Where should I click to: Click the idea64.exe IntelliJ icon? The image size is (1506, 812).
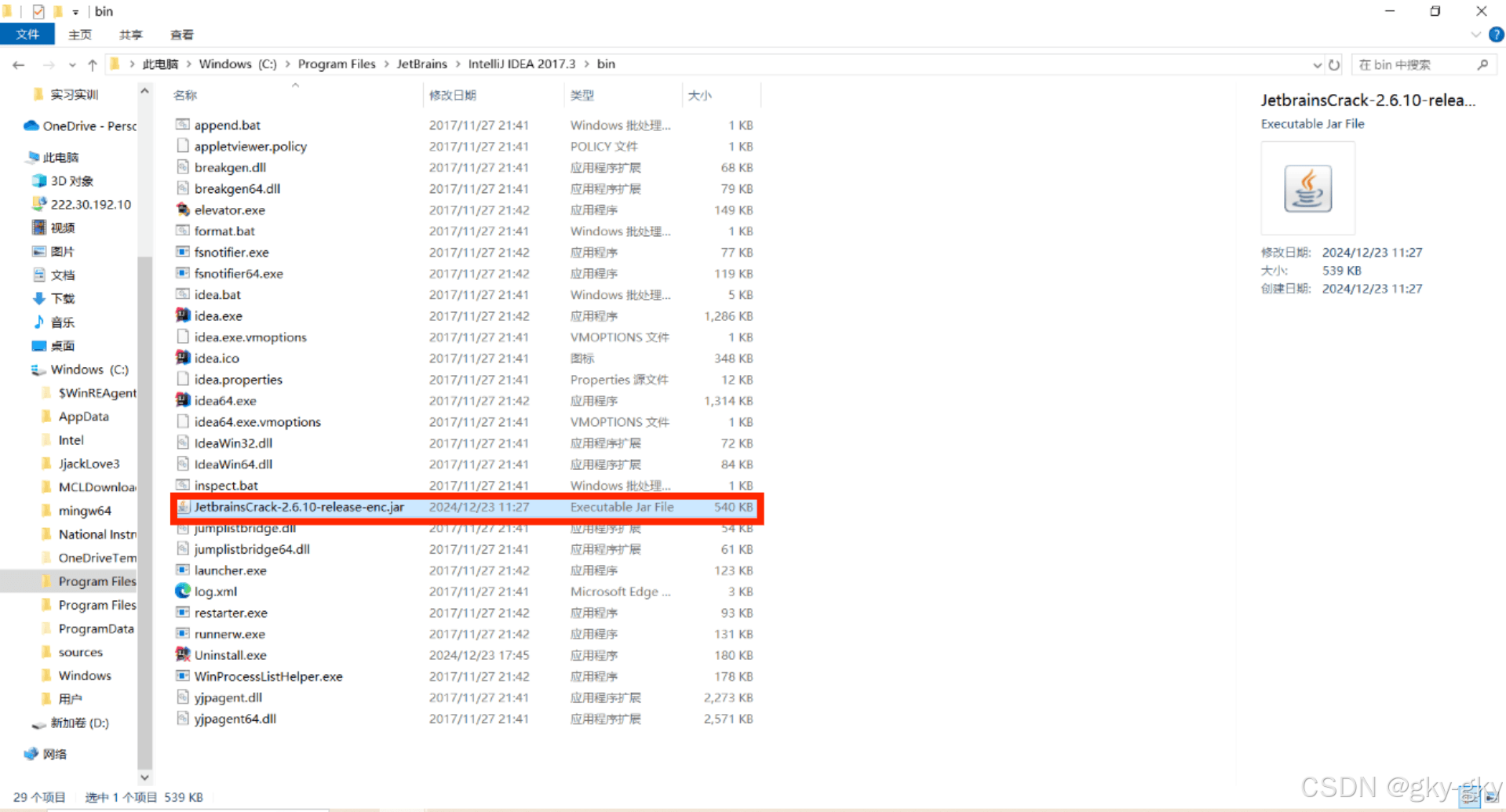[183, 400]
